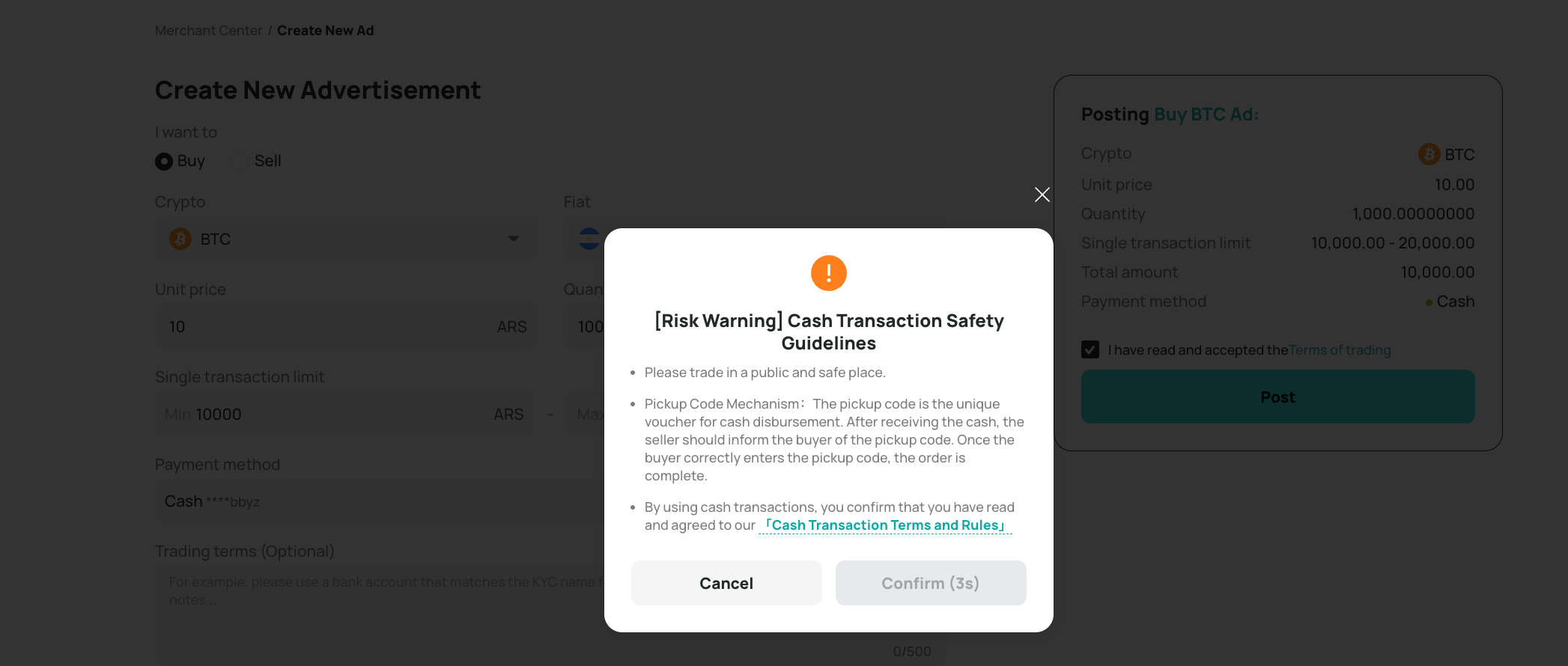Open Cash Transaction Terms and Rules link
The width and height of the screenshot is (1568, 666).
pyautogui.click(x=885, y=525)
